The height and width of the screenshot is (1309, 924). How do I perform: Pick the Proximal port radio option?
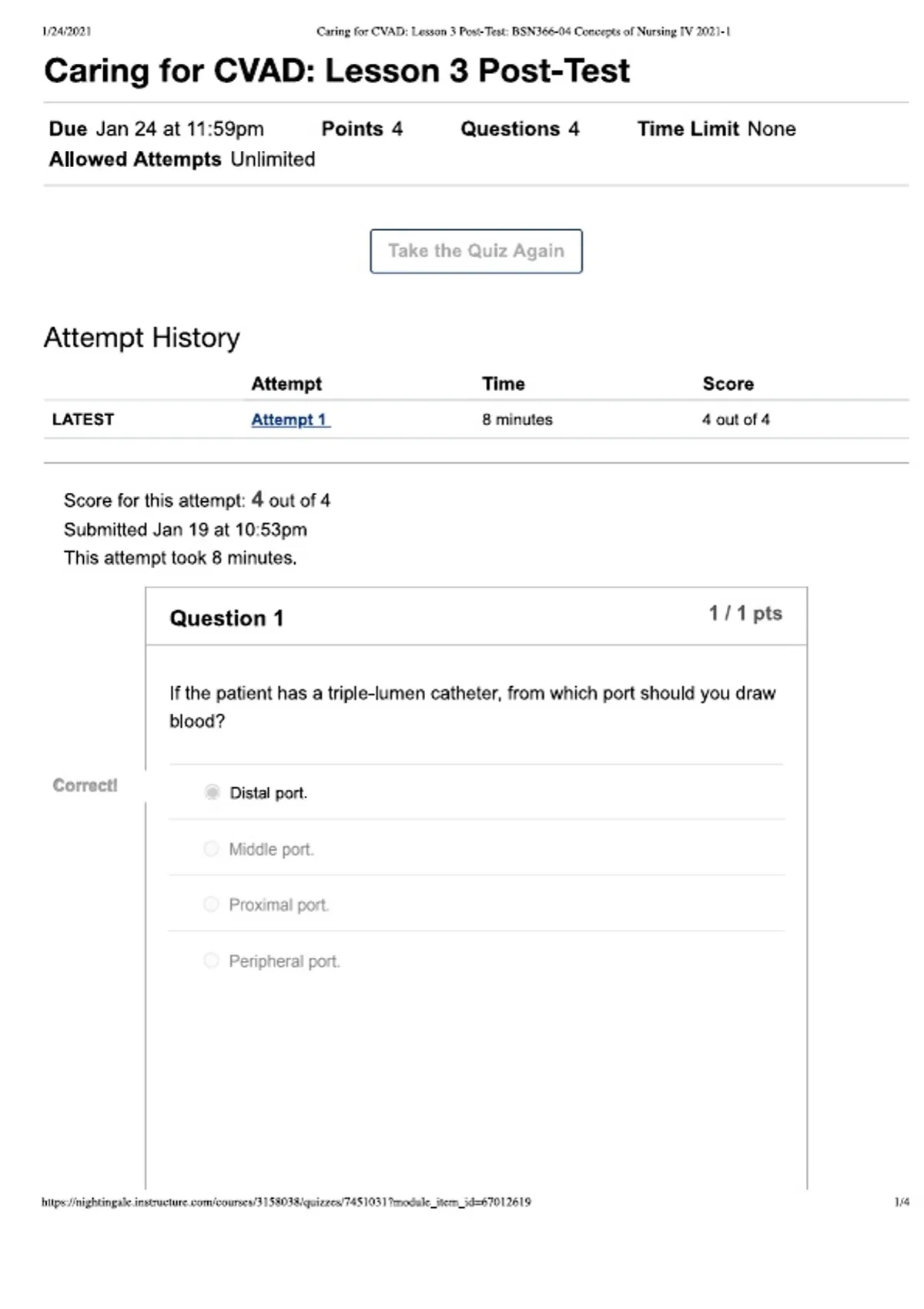point(211,904)
